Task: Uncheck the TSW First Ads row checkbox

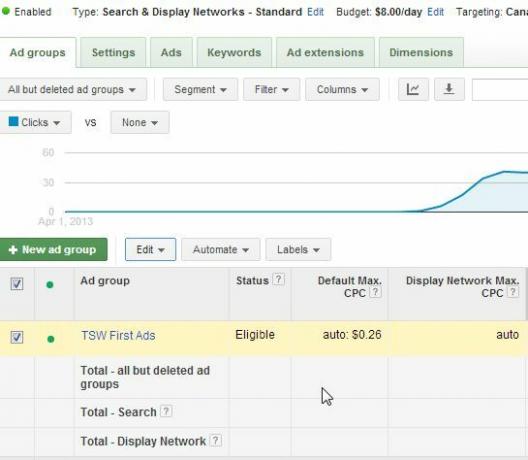Action: click(17, 337)
